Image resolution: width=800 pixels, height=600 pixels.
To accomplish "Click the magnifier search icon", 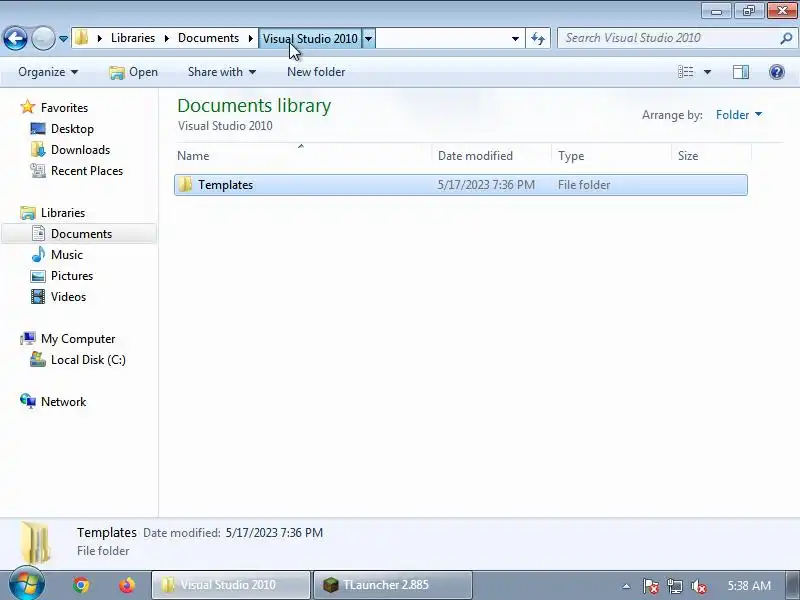I will coord(786,38).
